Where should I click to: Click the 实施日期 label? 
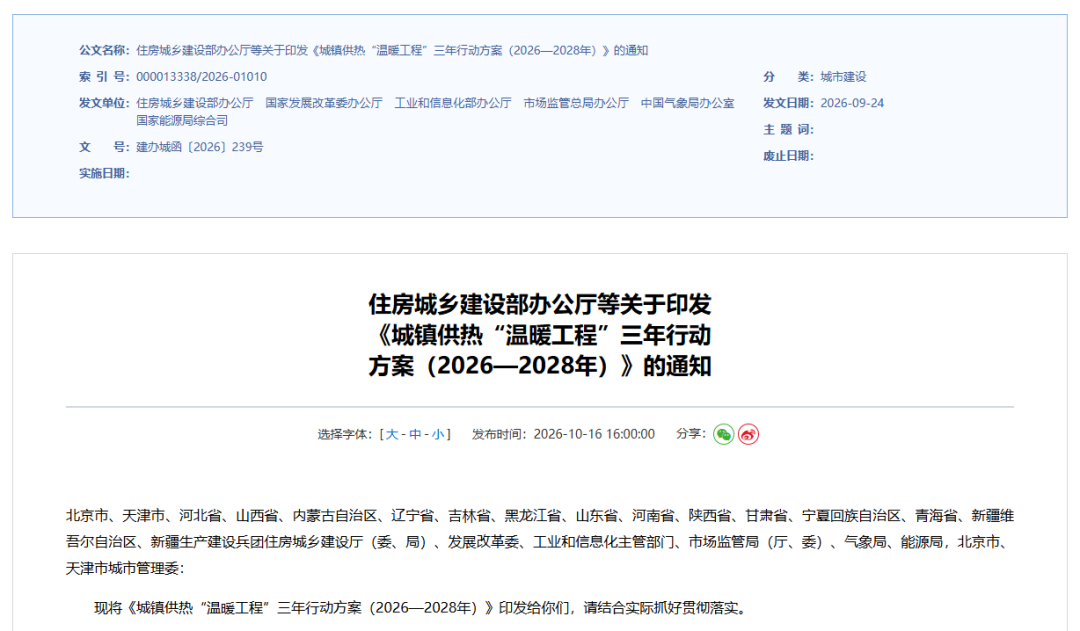pyautogui.click(x=104, y=174)
